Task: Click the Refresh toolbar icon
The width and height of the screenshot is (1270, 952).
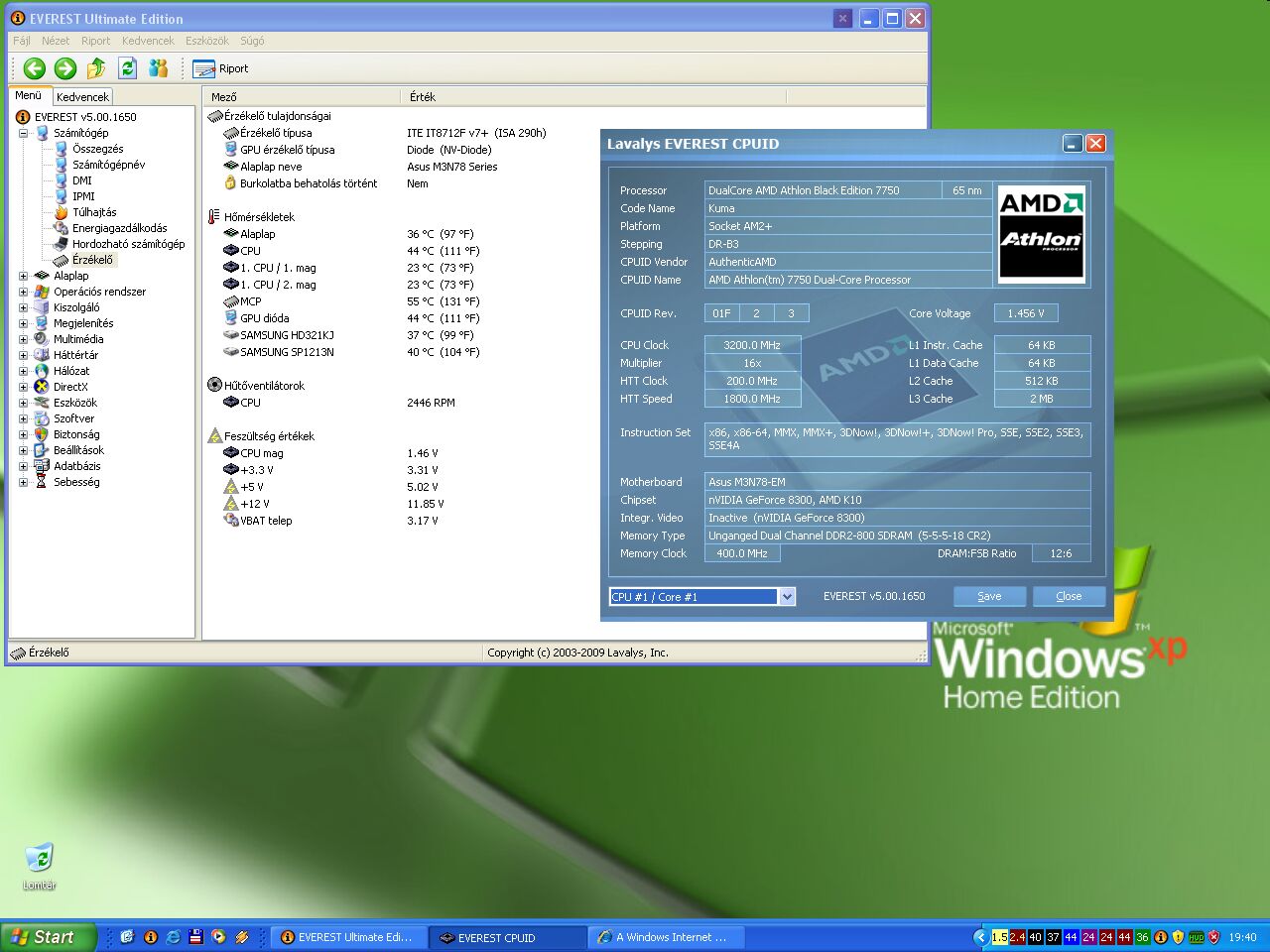Action: point(127,68)
